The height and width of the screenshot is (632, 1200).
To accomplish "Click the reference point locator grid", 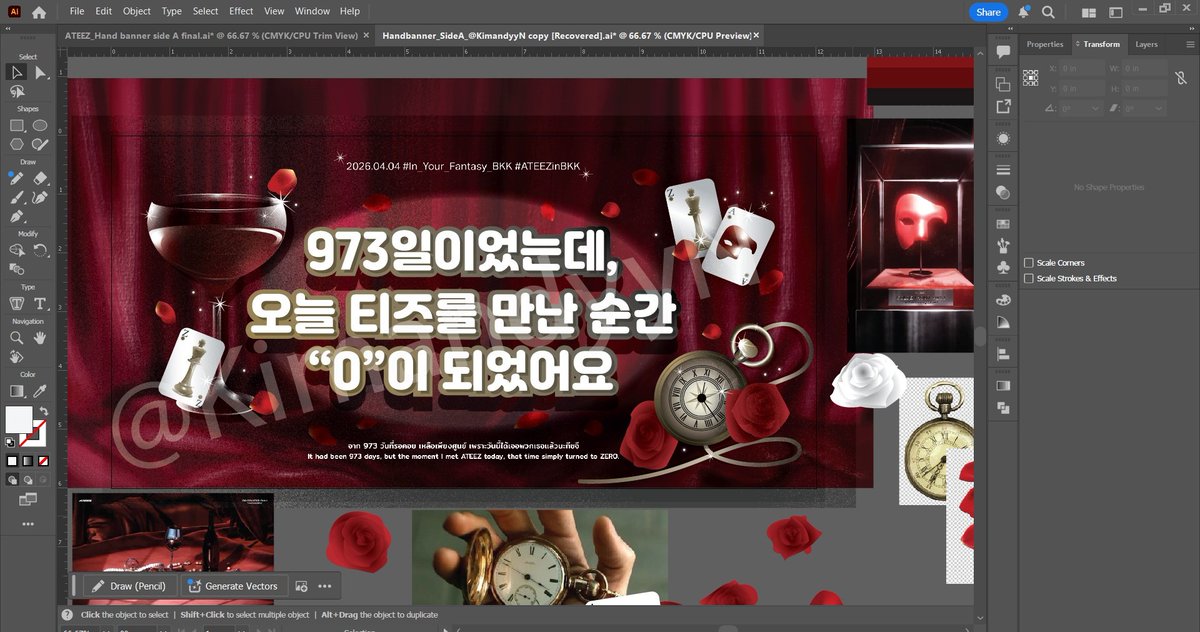I will click(x=1030, y=77).
